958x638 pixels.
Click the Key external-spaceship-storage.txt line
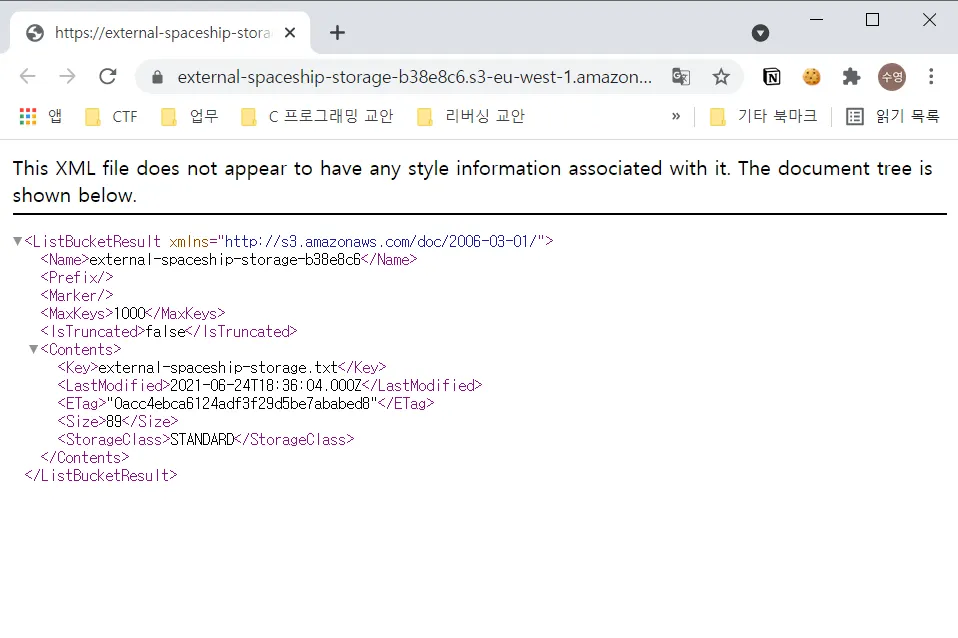[x=222, y=367]
